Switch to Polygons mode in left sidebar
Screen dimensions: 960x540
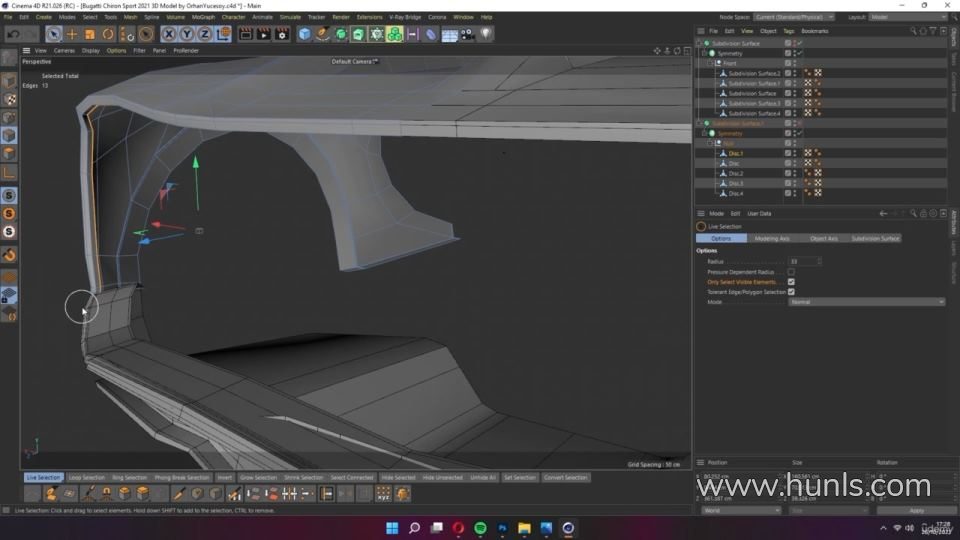pyautogui.click(x=9, y=153)
